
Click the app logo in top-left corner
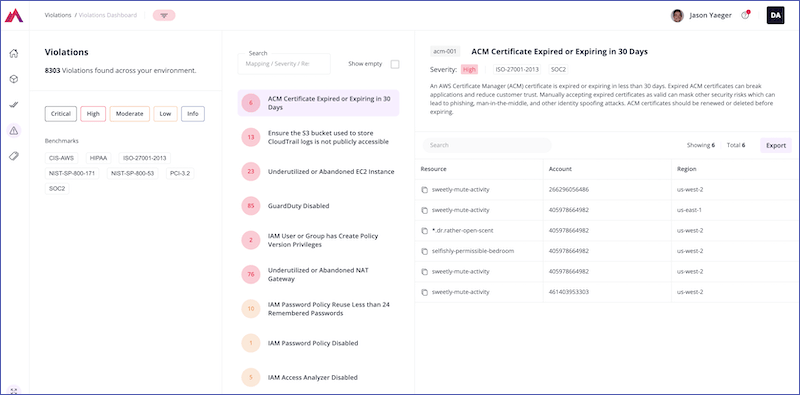point(14,15)
